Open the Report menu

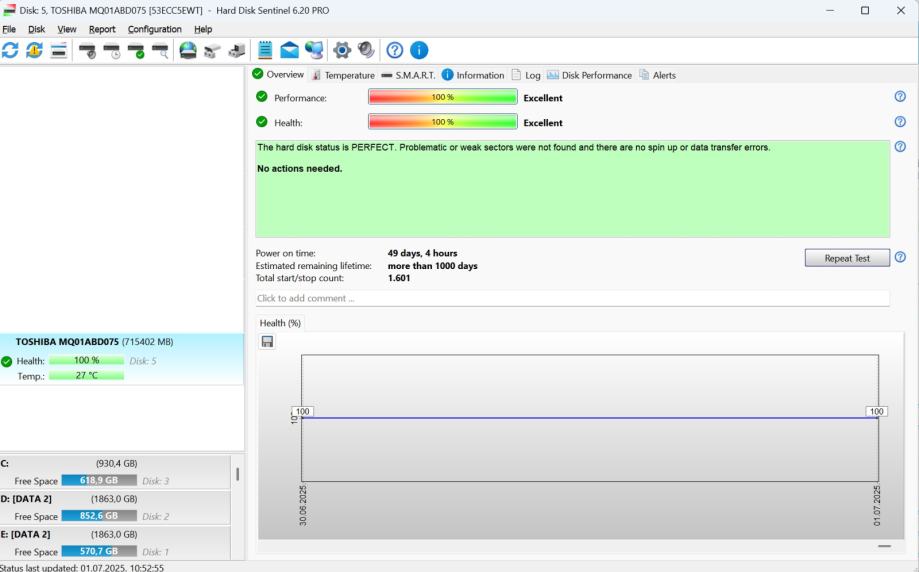(x=102, y=29)
